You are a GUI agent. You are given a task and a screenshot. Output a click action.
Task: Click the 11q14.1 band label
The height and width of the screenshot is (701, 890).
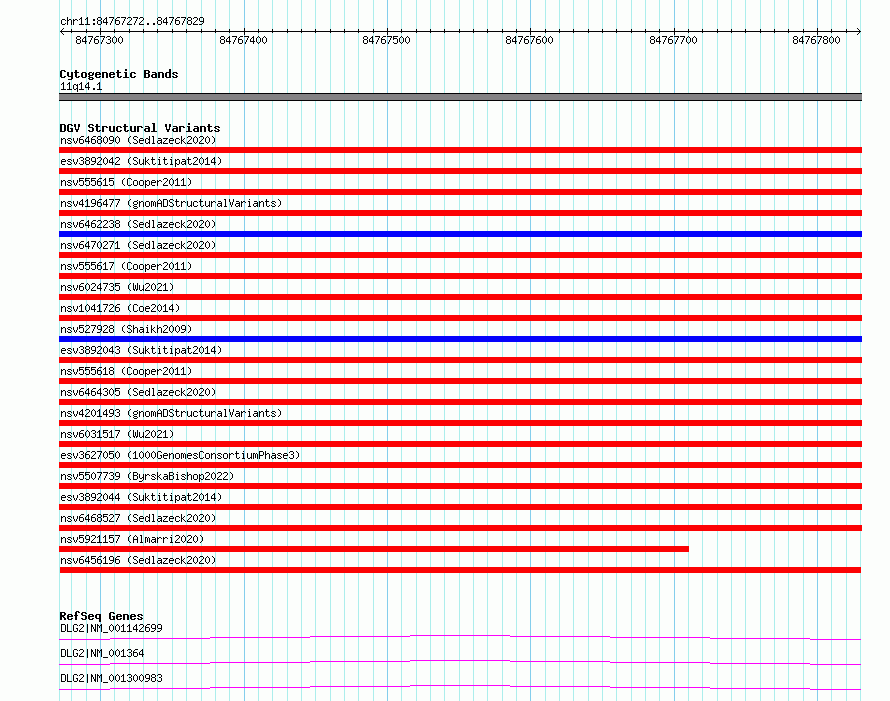coord(81,86)
